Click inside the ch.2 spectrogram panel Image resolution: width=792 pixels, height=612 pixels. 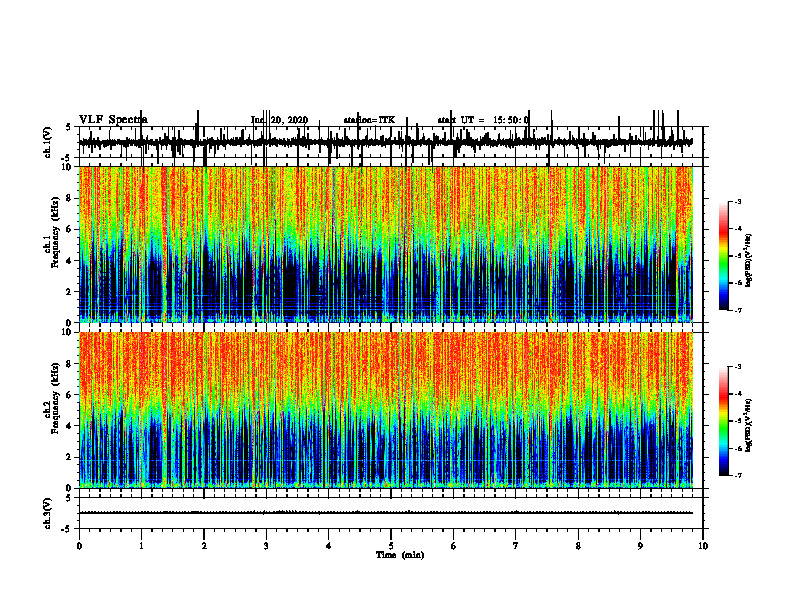pos(385,410)
